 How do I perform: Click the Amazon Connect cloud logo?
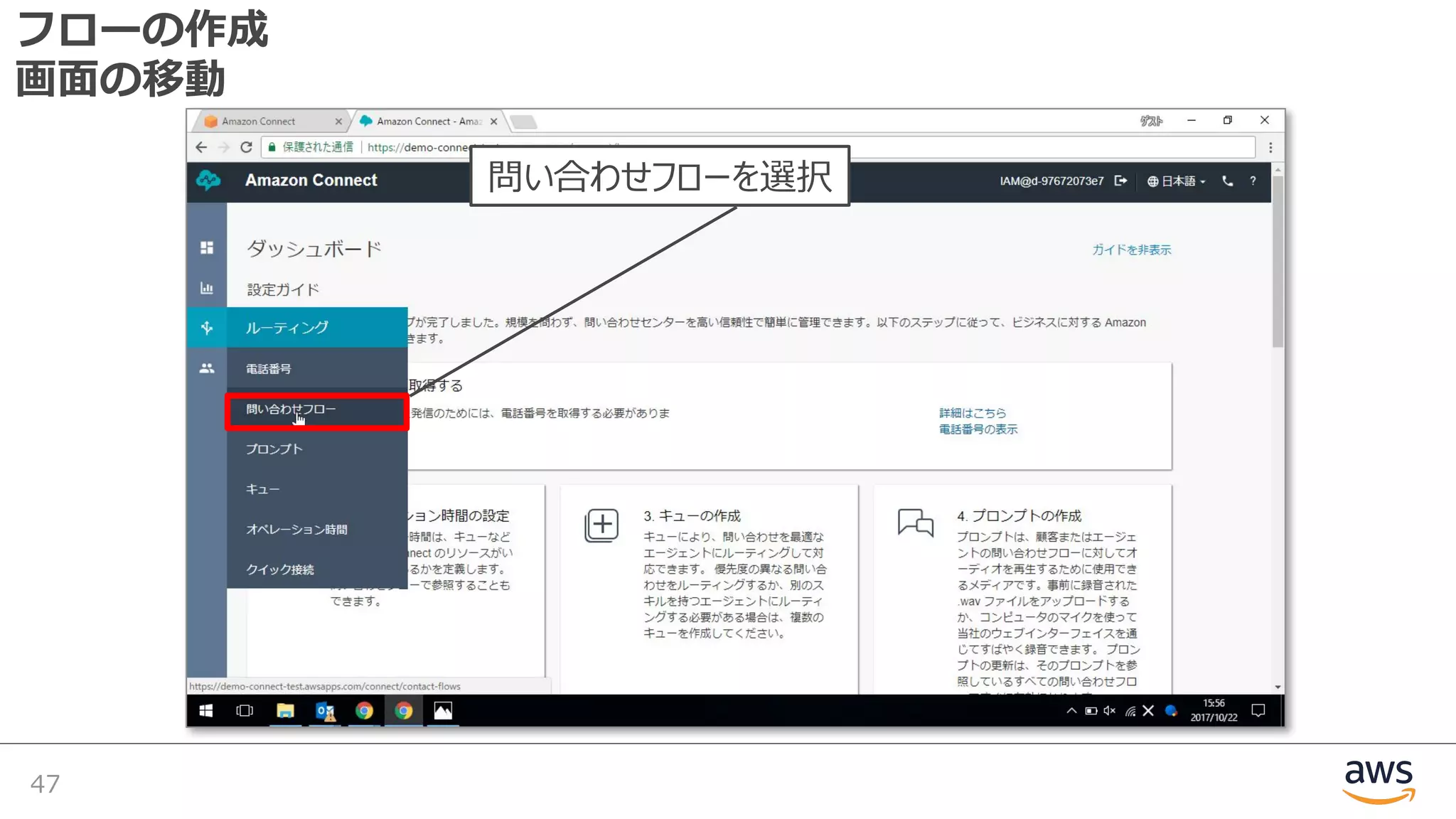click(x=208, y=181)
